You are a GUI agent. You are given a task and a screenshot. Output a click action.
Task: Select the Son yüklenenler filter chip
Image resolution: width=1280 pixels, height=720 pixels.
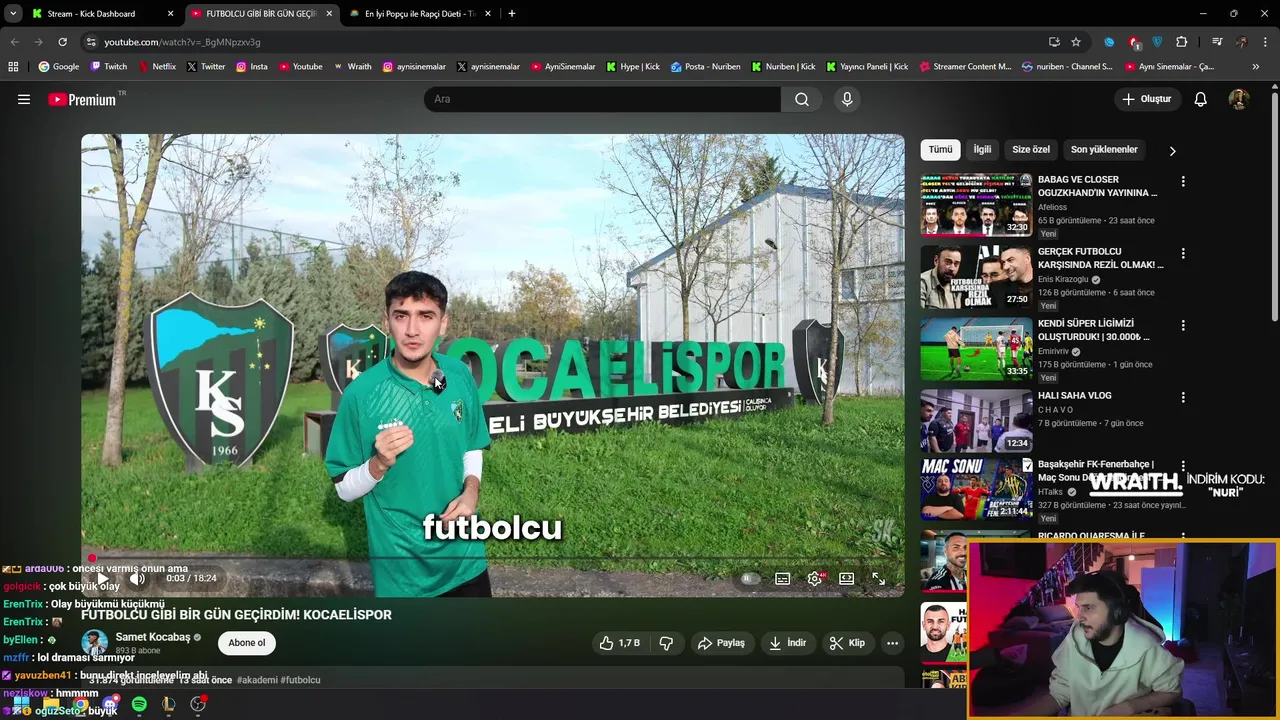1104,150
